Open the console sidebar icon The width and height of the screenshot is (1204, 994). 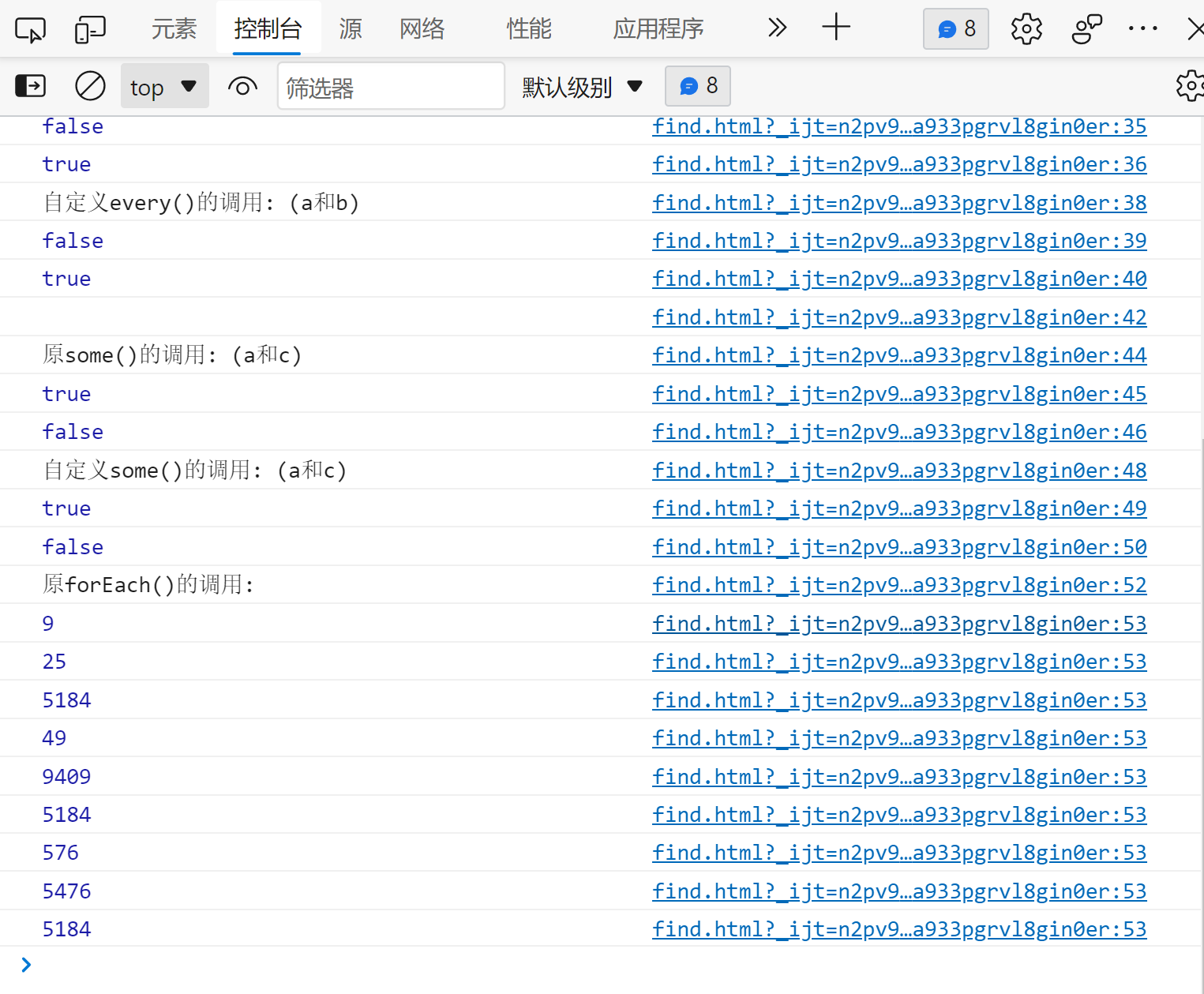tap(30, 86)
